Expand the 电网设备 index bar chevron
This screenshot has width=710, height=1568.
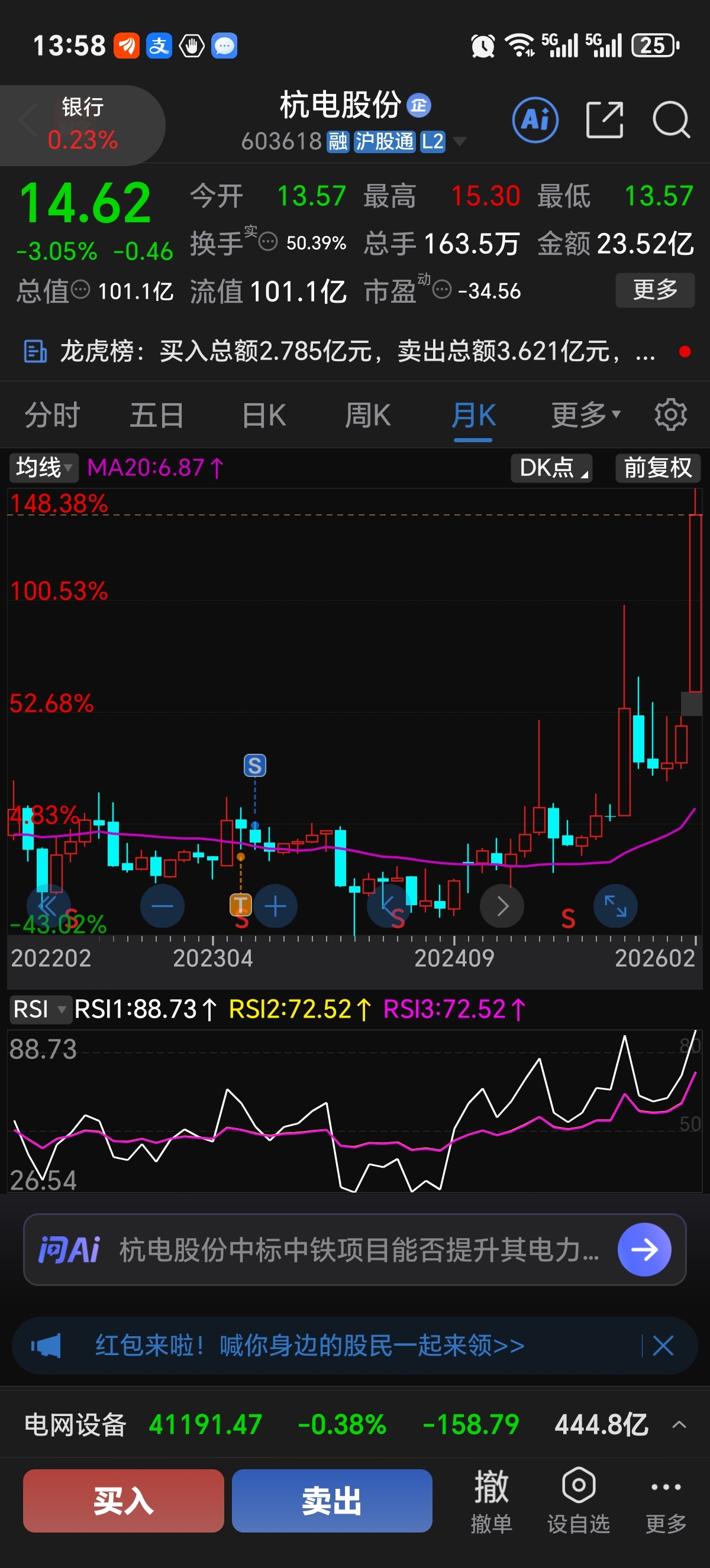click(x=679, y=1425)
